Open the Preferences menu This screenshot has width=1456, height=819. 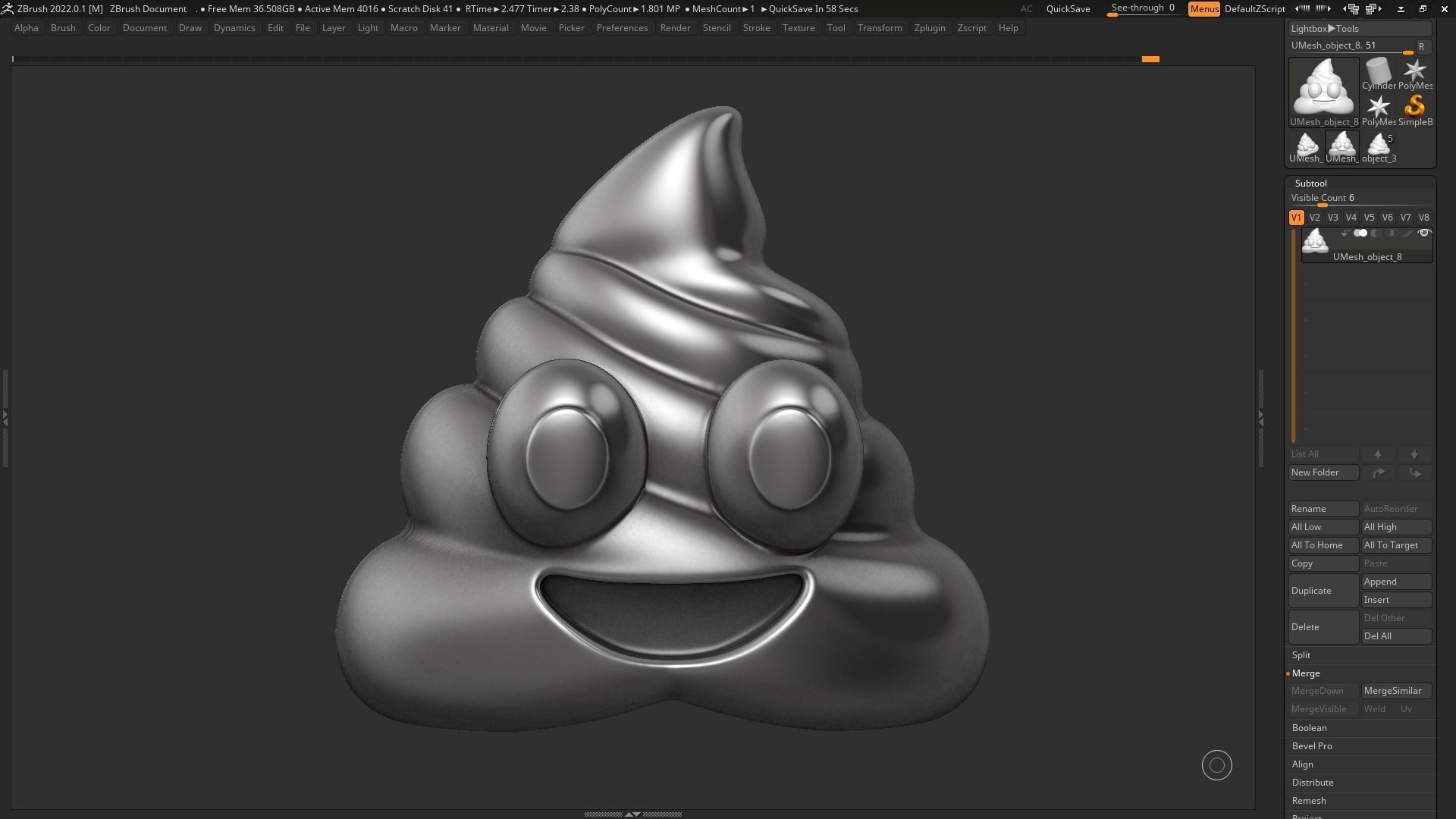[622, 28]
